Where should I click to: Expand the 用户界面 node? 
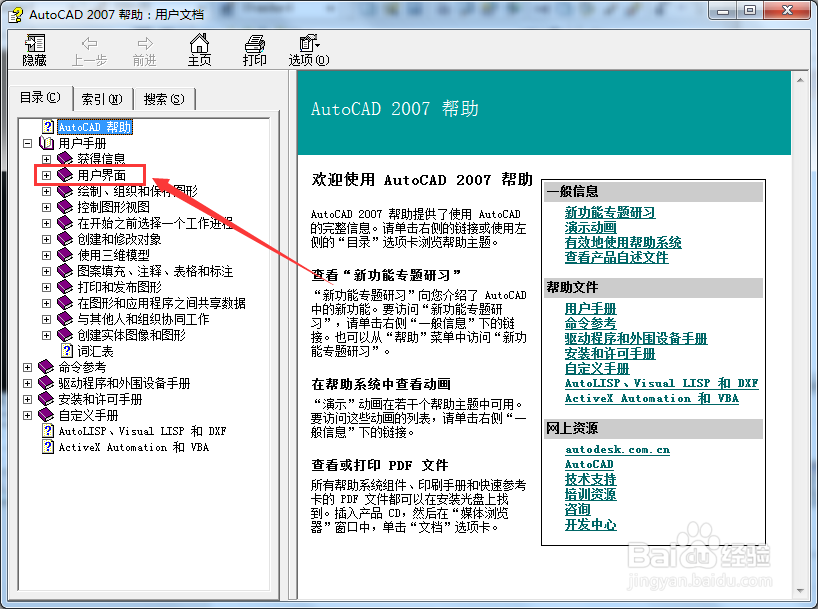[x=46, y=175]
